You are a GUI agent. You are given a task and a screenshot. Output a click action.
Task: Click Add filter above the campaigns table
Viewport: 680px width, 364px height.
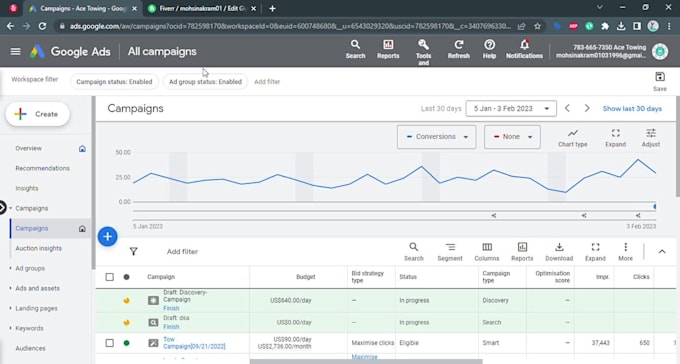click(x=182, y=252)
